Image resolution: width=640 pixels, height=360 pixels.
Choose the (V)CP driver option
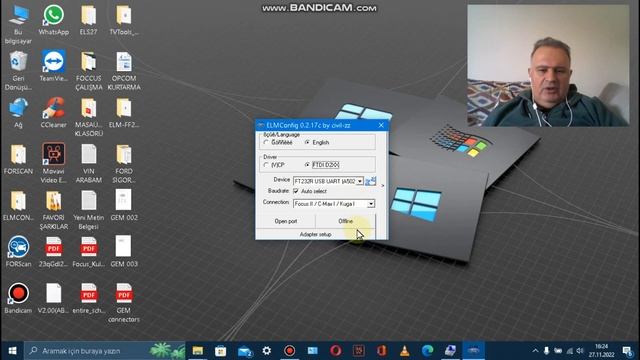tap(267, 165)
